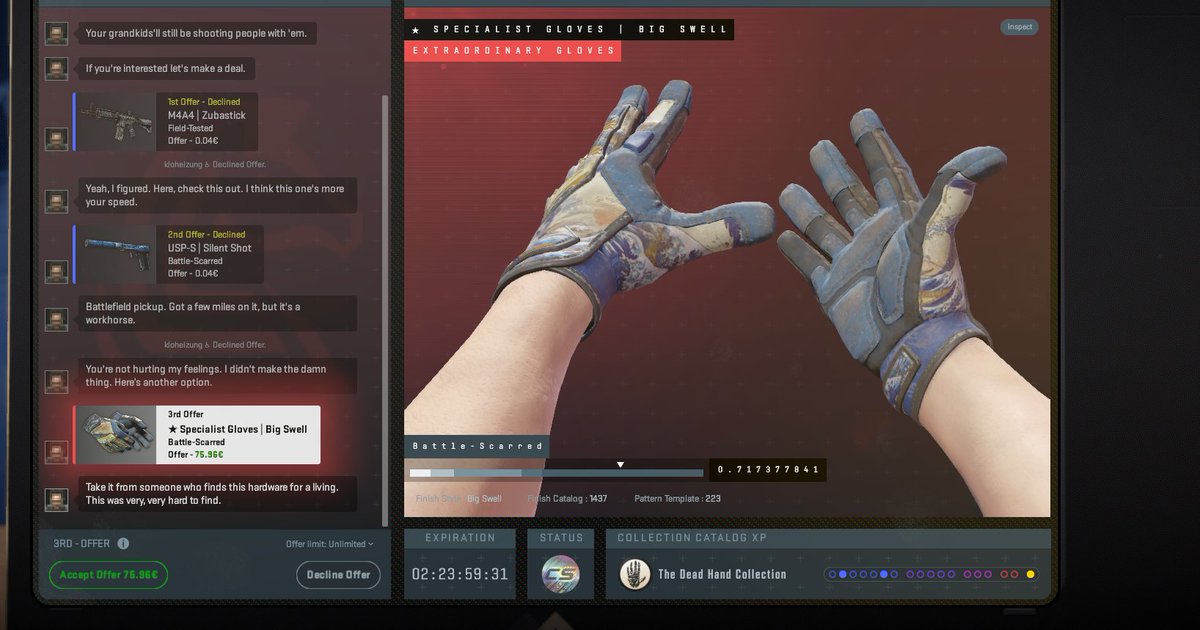Accept the offer for 75.96€
The height and width of the screenshot is (630, 1200).
point(108,575)
